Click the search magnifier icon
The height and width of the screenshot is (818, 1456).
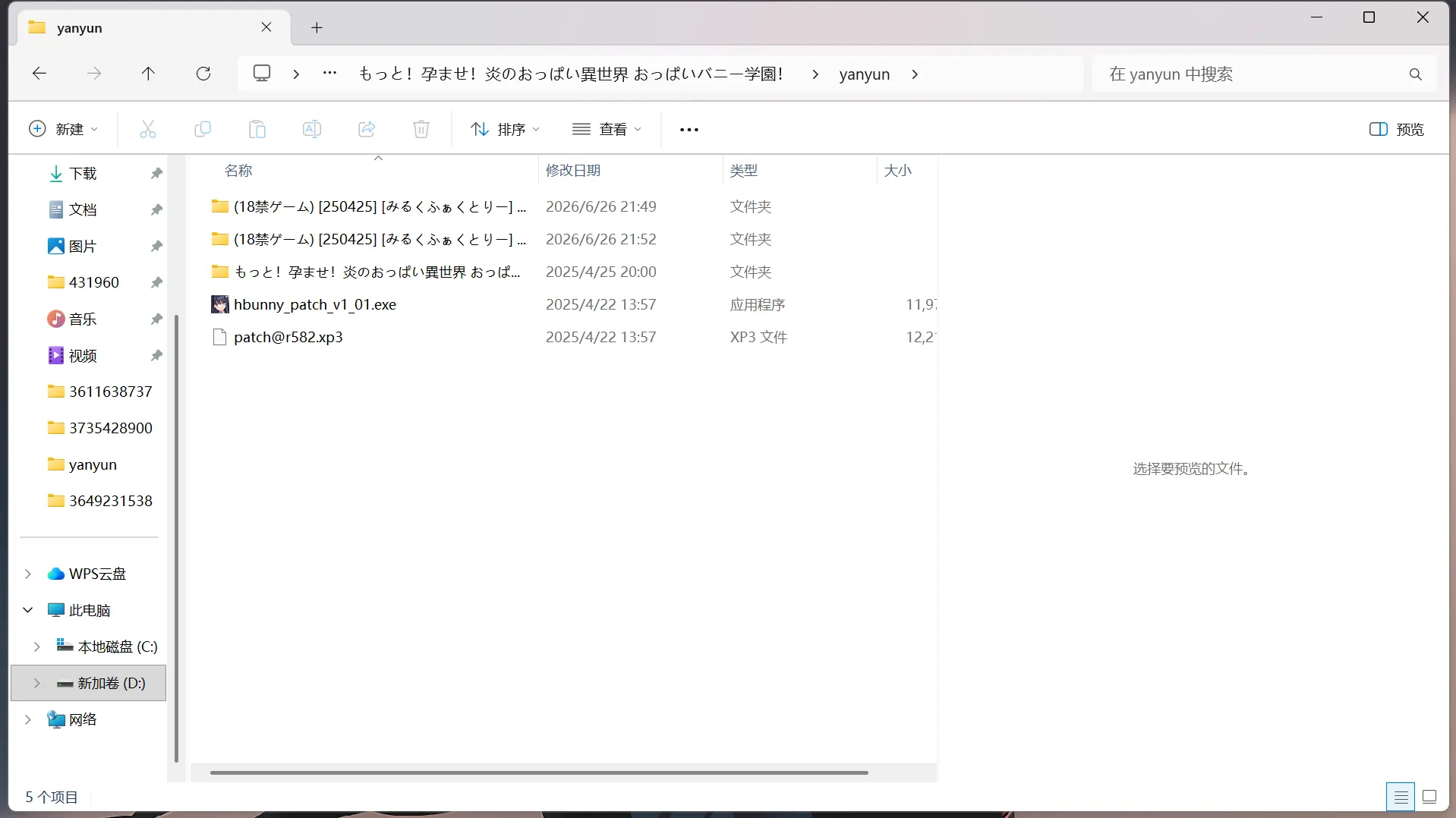1416,74
